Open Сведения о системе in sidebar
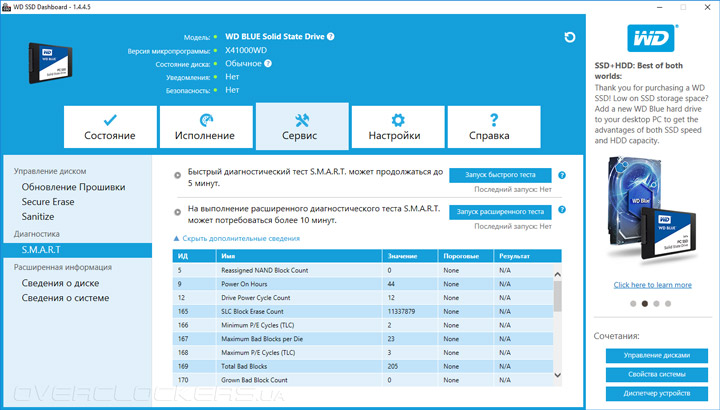Screen dimensions: 720x410 pos(65,298)
